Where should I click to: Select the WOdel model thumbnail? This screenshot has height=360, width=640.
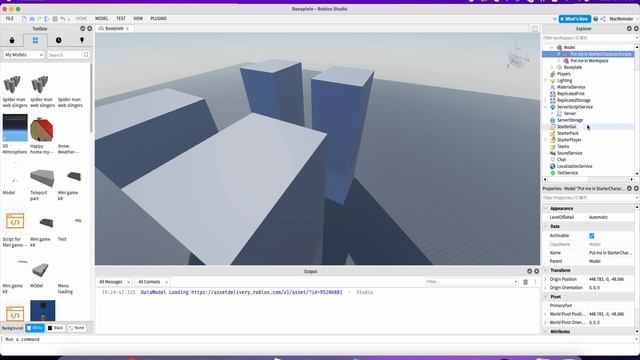[40, 269]
